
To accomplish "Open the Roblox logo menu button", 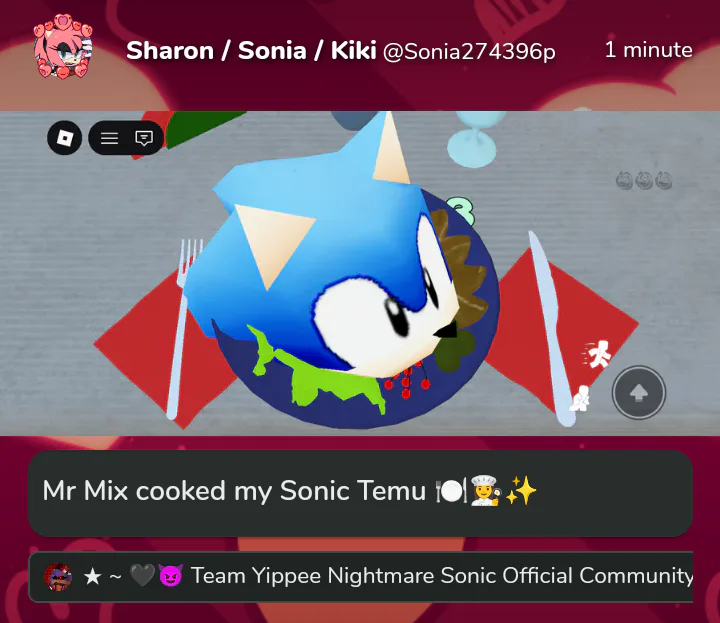I will [x=65, y=138].
